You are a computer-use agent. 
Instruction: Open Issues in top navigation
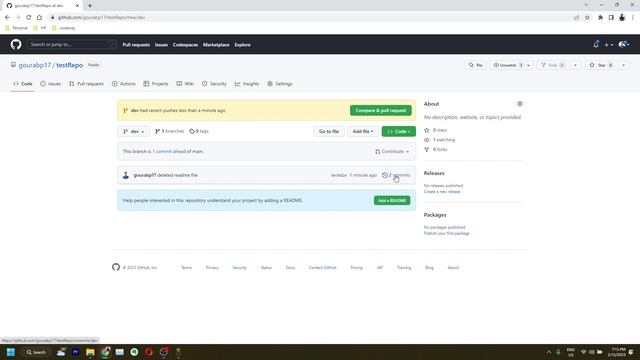click(161, 45)
